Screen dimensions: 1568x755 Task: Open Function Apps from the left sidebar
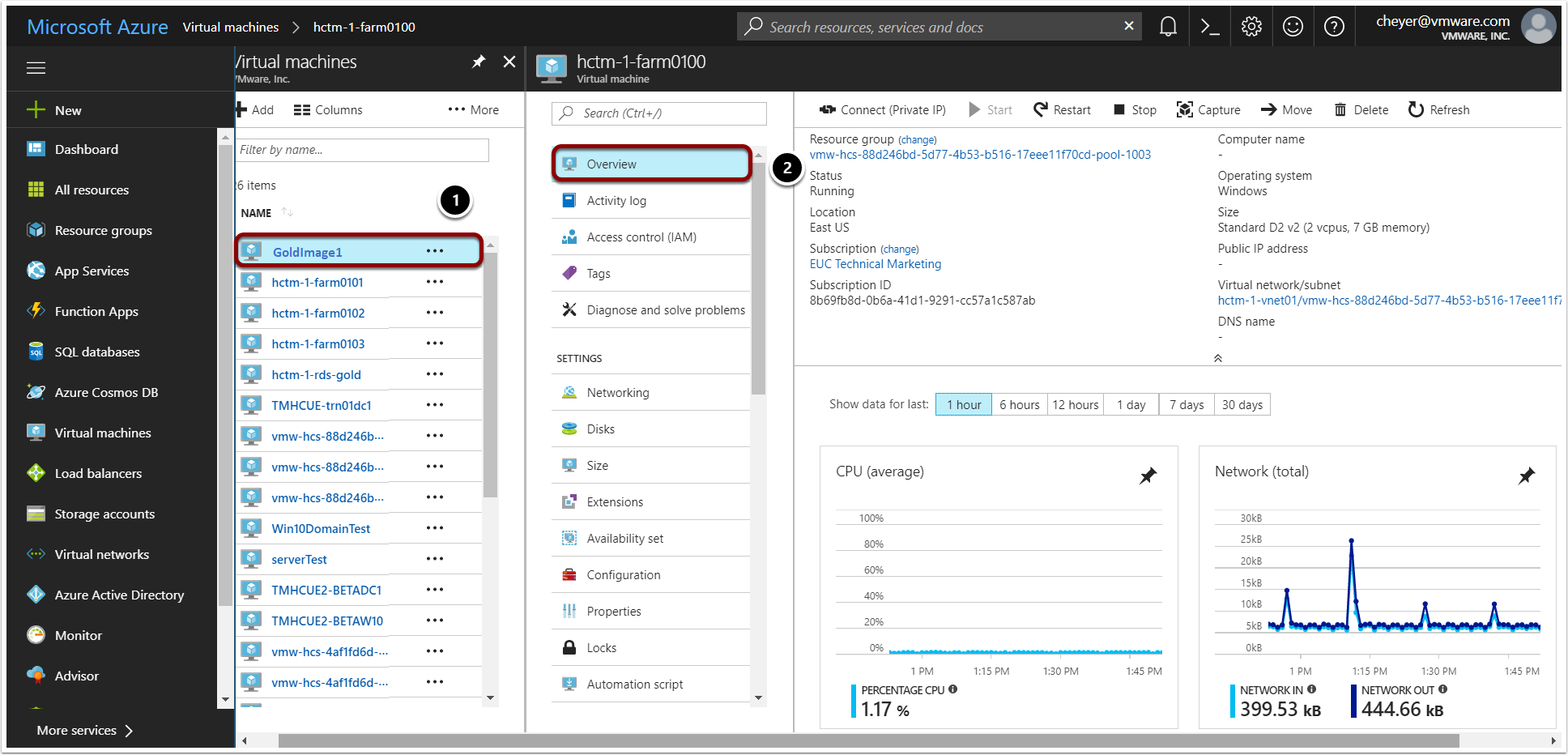click(97, 311)
